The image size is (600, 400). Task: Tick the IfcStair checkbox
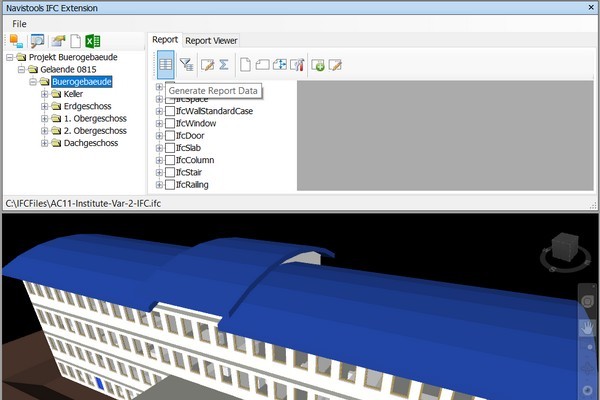(170, 172)
